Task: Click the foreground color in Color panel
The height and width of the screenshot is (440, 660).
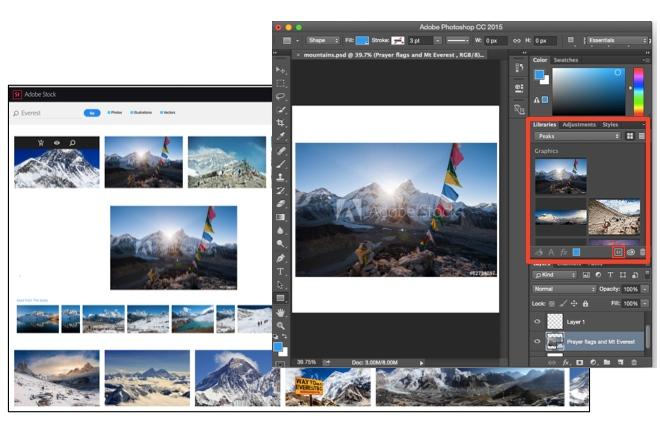Action: [x=539, y=75]
